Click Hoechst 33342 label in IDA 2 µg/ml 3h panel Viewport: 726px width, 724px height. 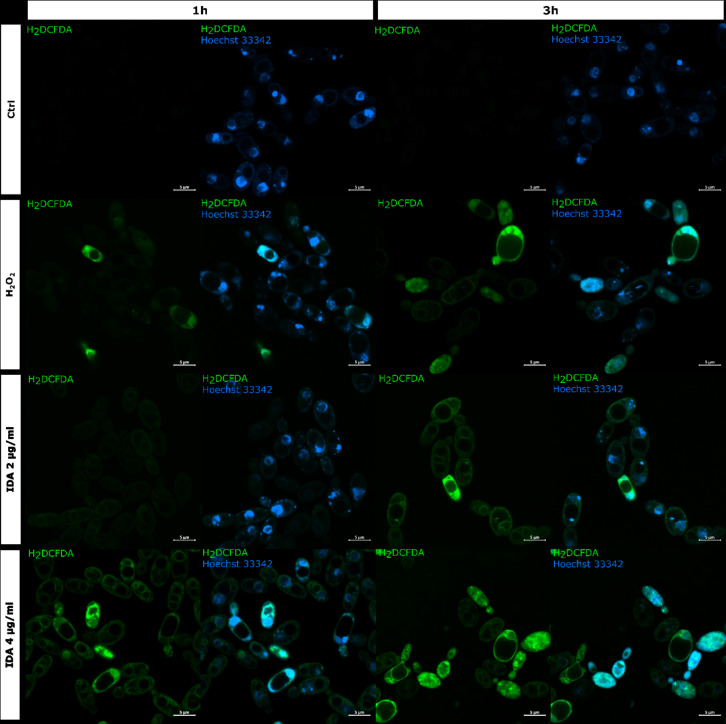click(x=588, y=389)
